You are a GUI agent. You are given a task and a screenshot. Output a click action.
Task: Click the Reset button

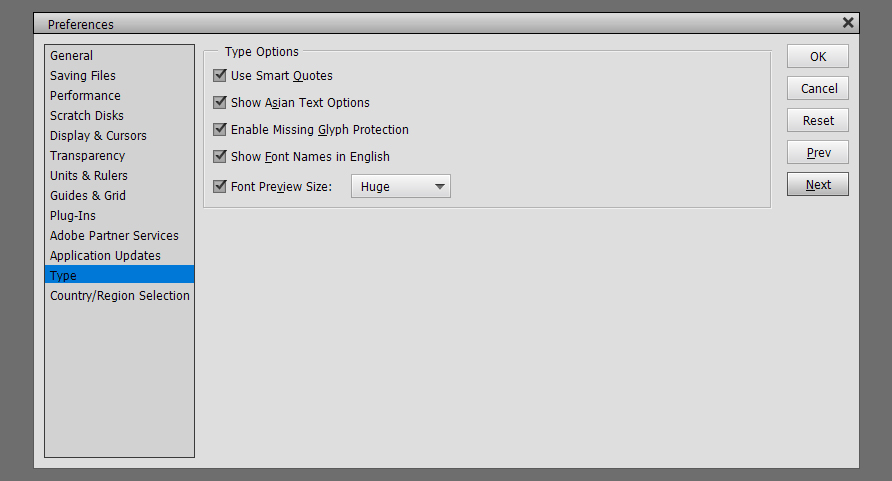[817, 120]
